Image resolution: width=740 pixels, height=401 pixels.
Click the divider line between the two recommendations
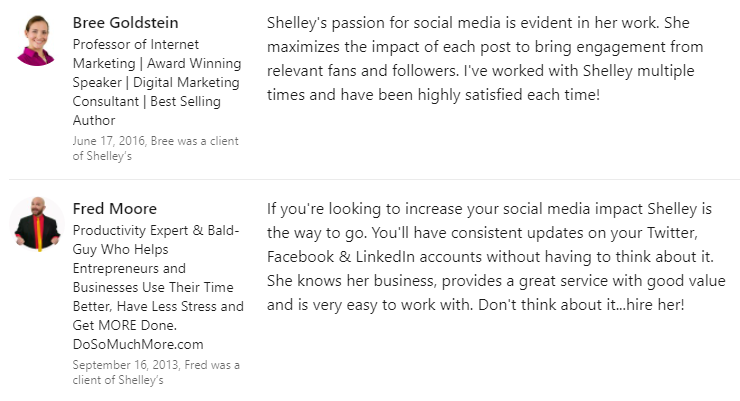pos(374,179)
